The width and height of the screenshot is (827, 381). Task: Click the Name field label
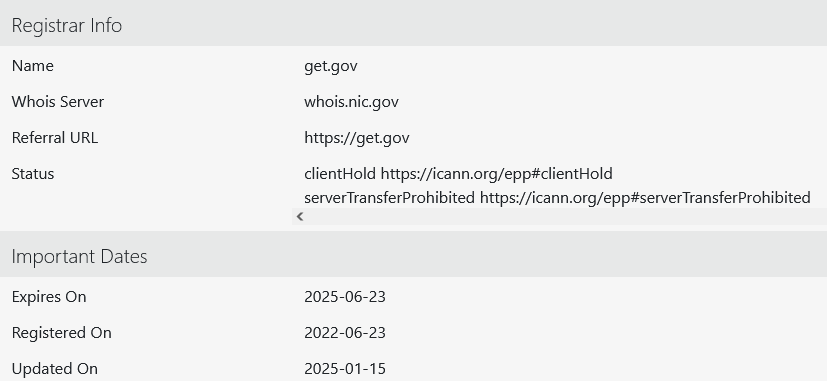click(33, 66)
